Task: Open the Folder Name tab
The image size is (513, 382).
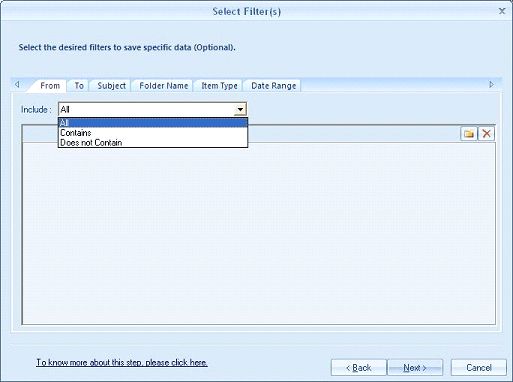Action: [164, 86]
